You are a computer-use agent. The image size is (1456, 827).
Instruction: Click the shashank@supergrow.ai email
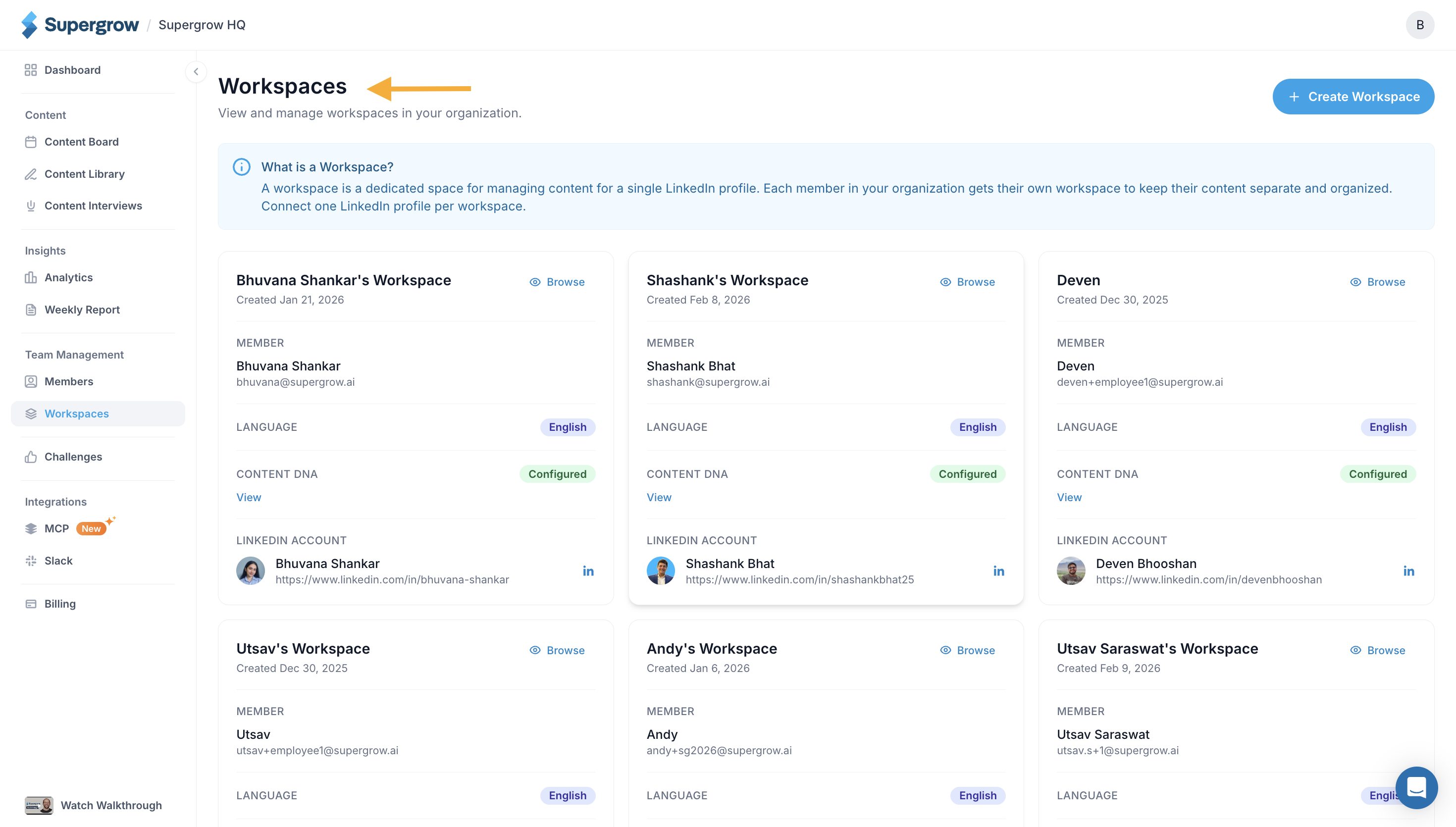pos(708,382)
